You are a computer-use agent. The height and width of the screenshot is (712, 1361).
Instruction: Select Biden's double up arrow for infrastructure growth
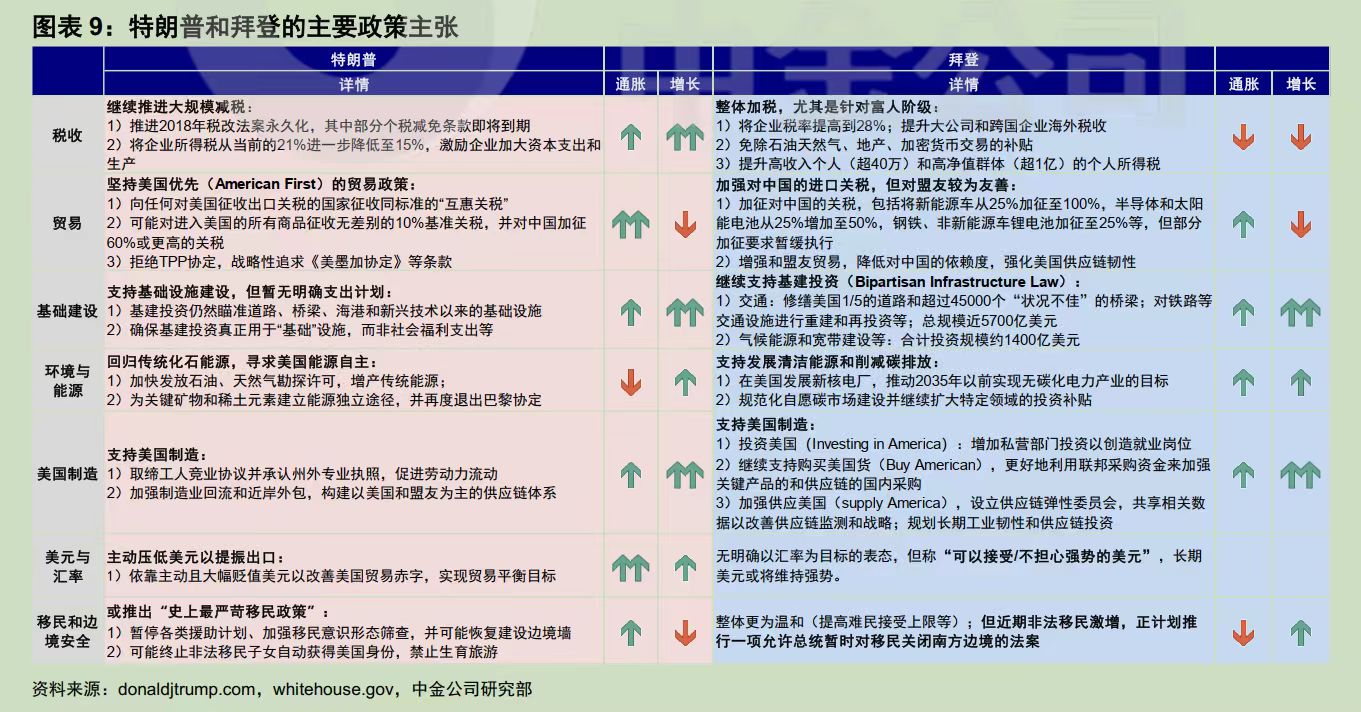tap(1300, 312)
